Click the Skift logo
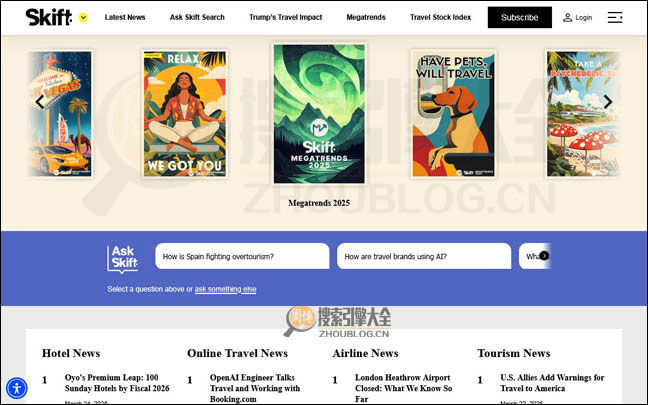Image resolution: width=648 pixels, height=405 pixels. [x=49, y=17]
